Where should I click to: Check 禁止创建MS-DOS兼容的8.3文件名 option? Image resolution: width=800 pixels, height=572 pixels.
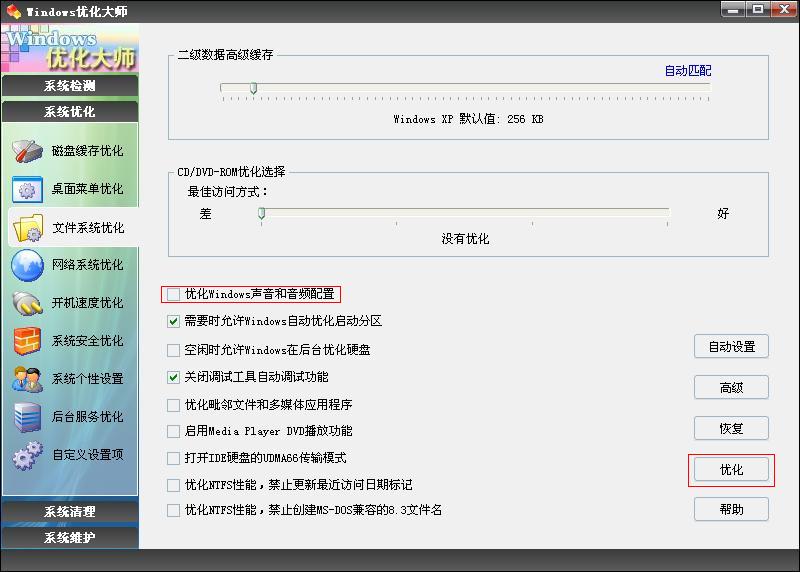pos(173,510)
